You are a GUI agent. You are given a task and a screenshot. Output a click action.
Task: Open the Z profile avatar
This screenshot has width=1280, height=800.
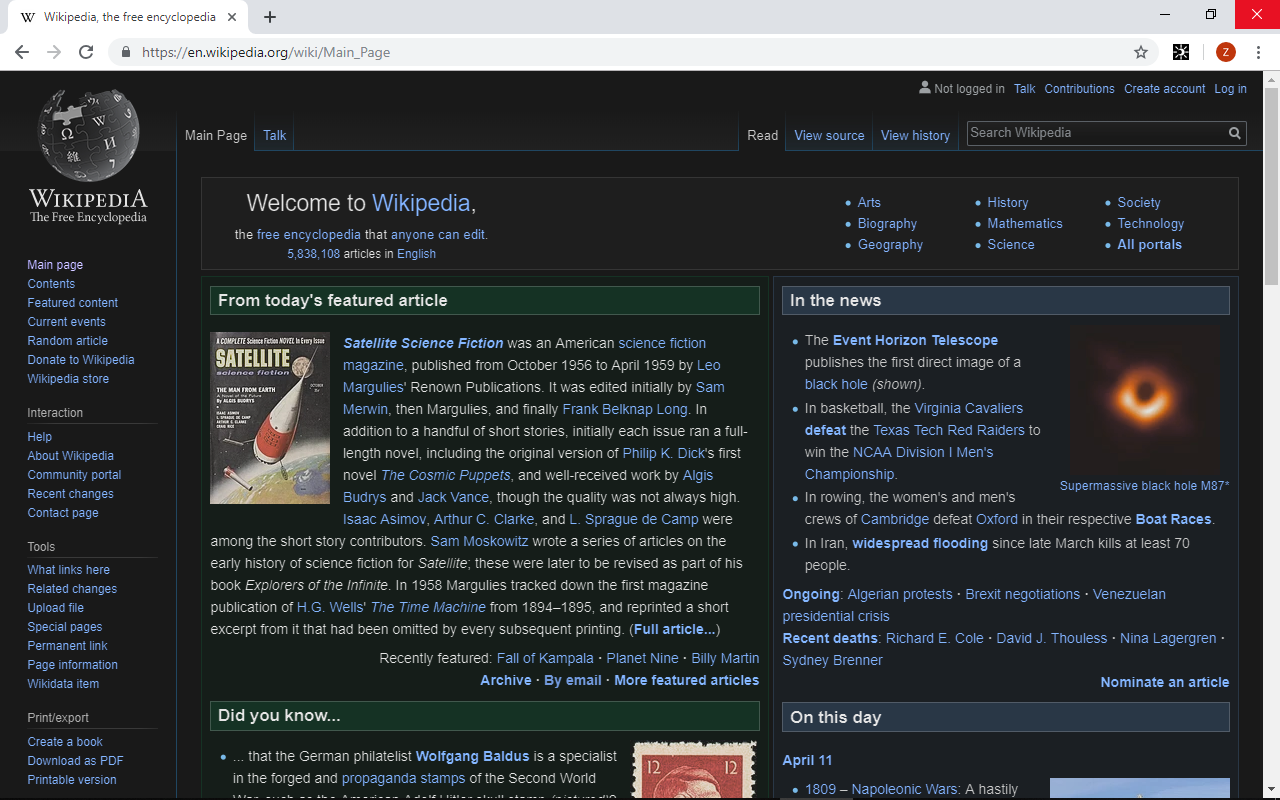click(1226, 52)
